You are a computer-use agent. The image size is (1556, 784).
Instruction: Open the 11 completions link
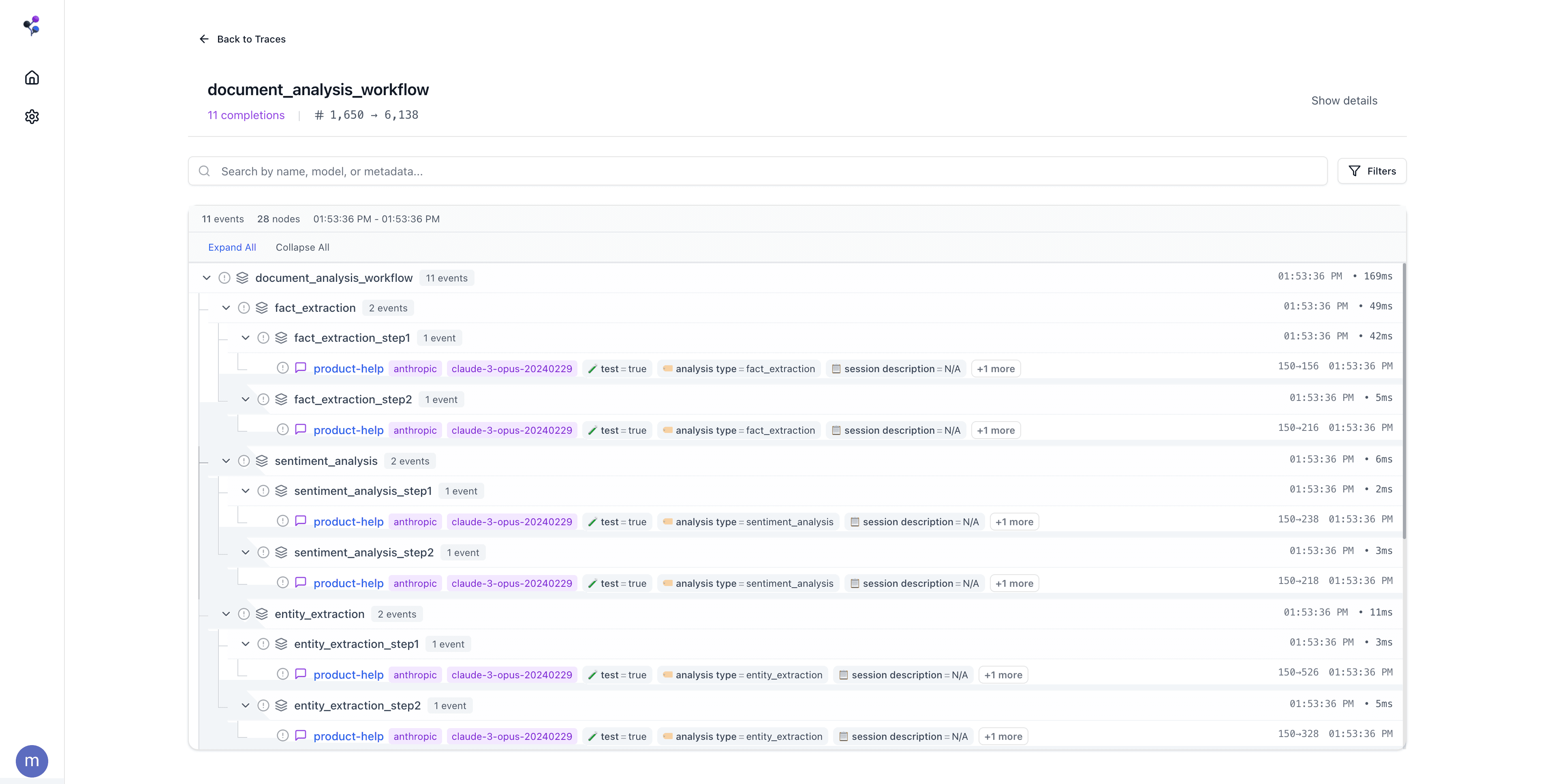point(246,115)
